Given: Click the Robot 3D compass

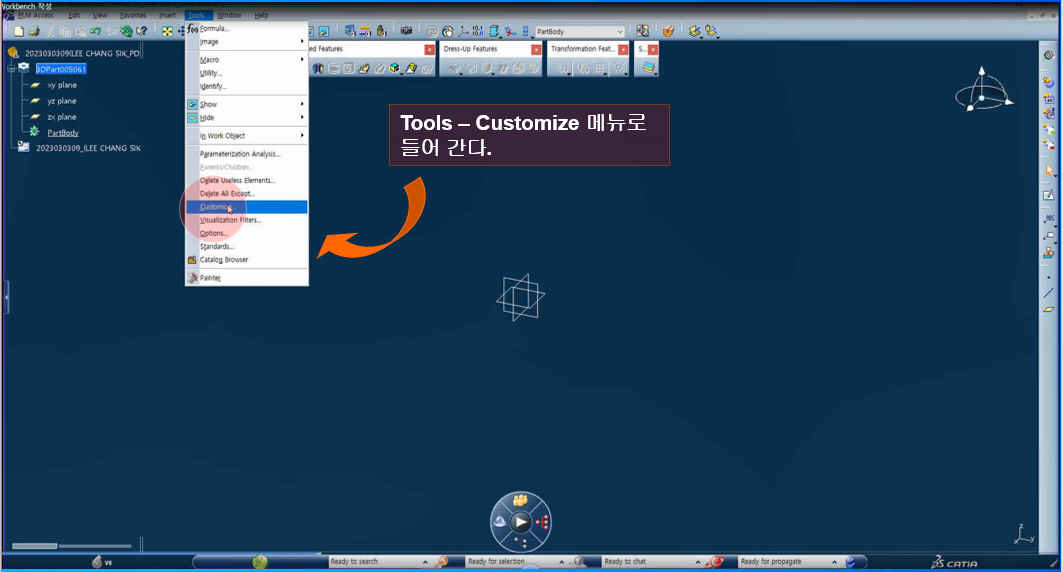Looking at the screenshot, I should tap(984, 91).
